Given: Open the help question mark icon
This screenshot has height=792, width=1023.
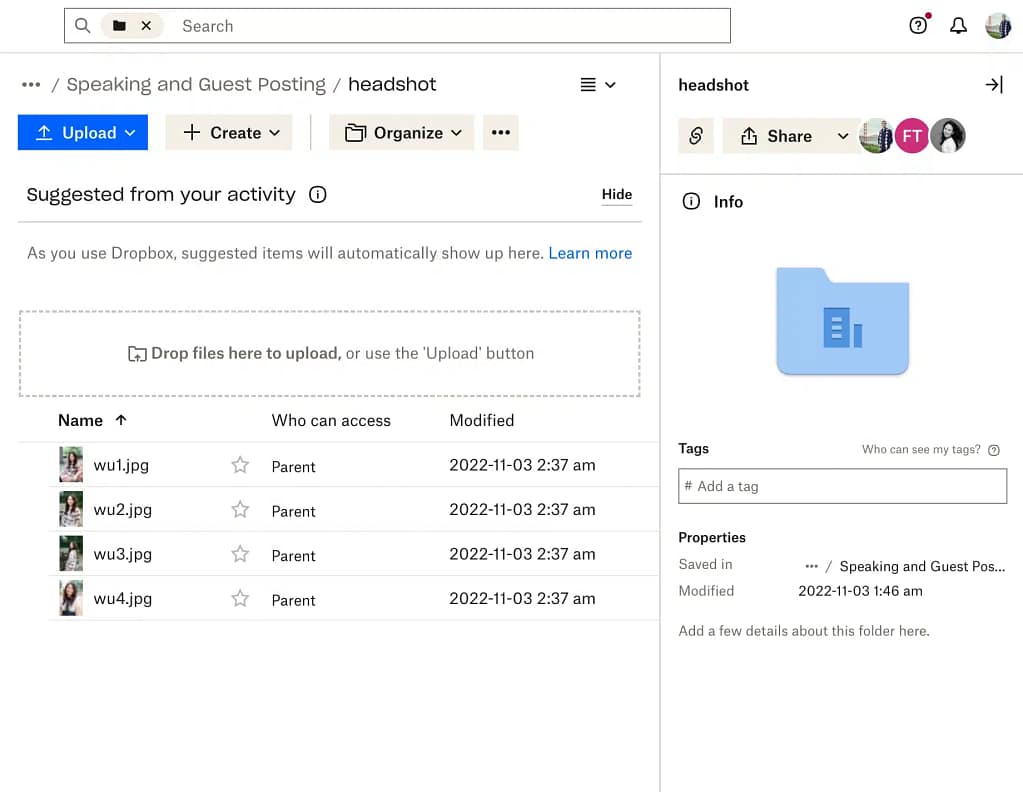Looking at the screenshot, I should (918, 26).
